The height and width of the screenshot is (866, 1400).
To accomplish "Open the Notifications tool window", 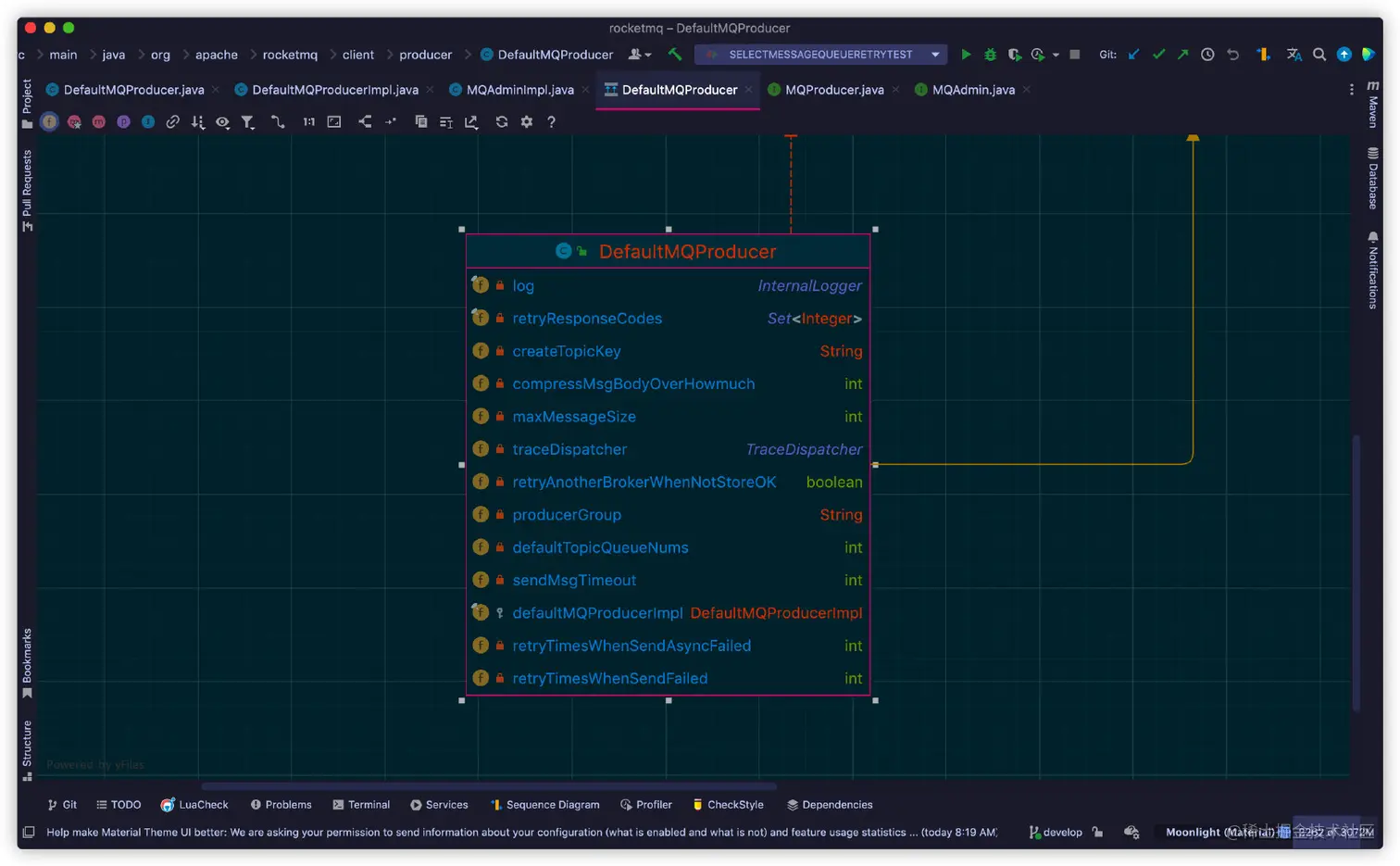I will pyautogui.click(x=1373, y=270).
